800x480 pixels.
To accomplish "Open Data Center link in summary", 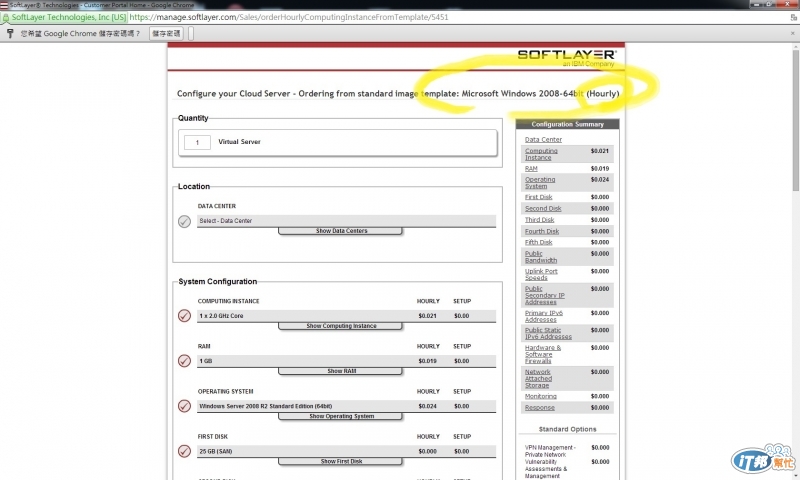I will click(543, 140).
